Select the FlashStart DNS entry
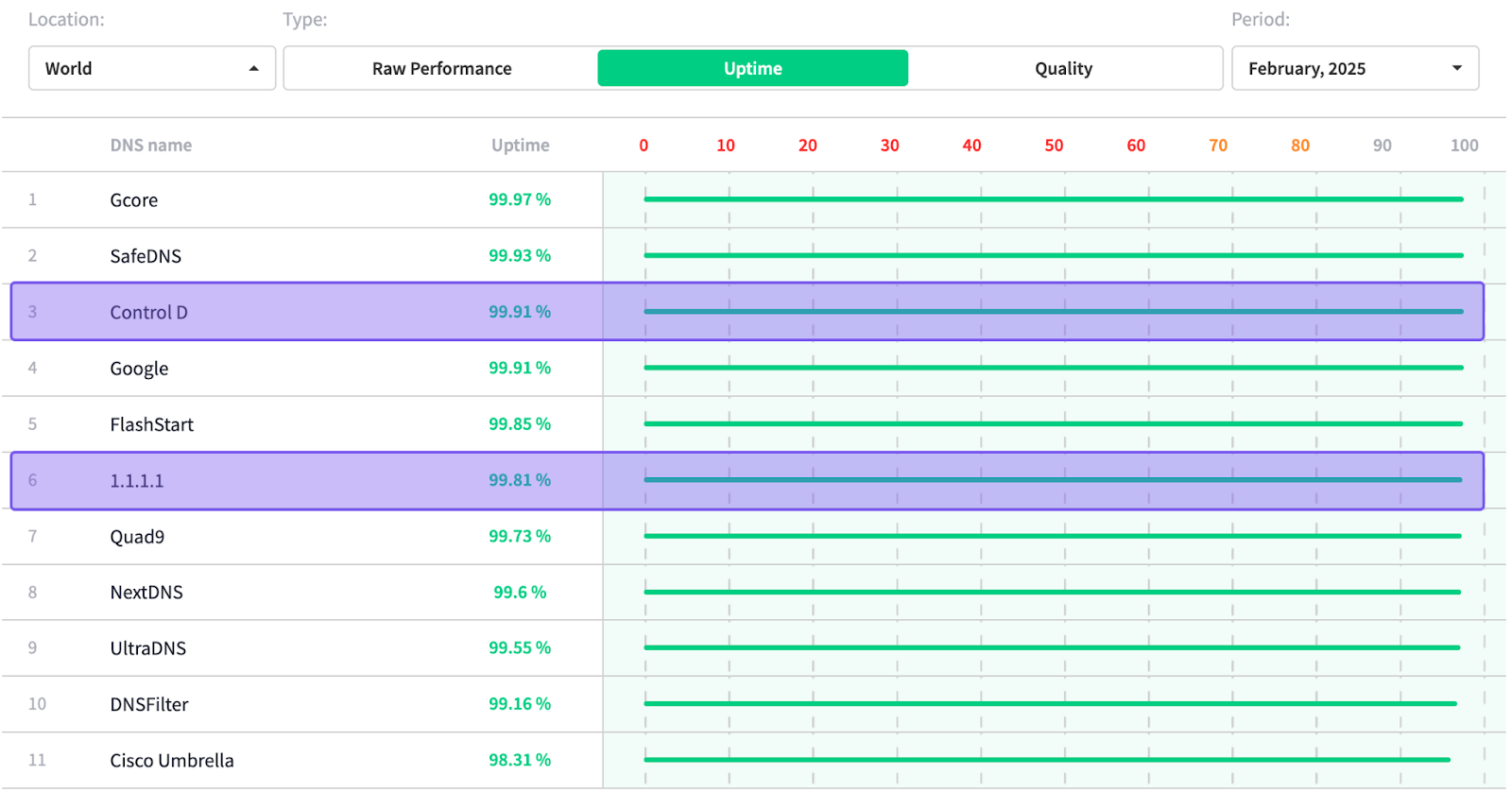Viewport: 1512px width, 792px height. click(x=151, y=424)
